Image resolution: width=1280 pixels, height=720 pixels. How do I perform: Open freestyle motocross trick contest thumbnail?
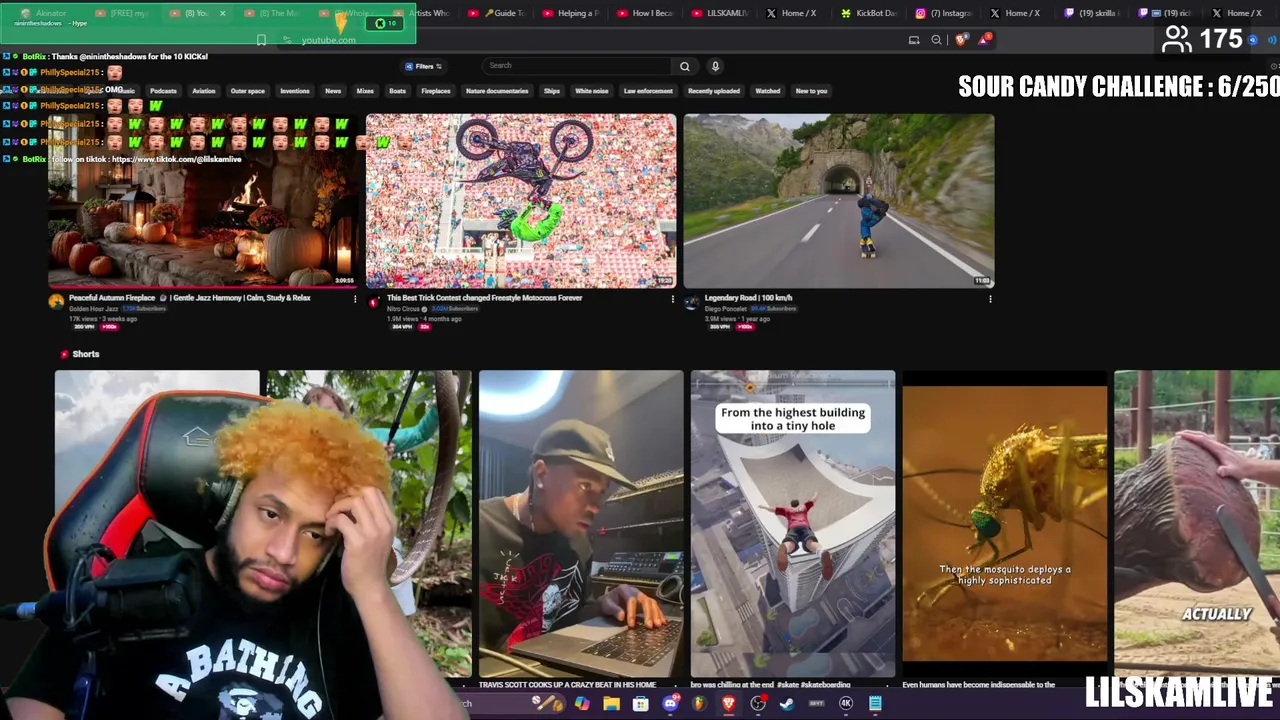click(521, 201)
